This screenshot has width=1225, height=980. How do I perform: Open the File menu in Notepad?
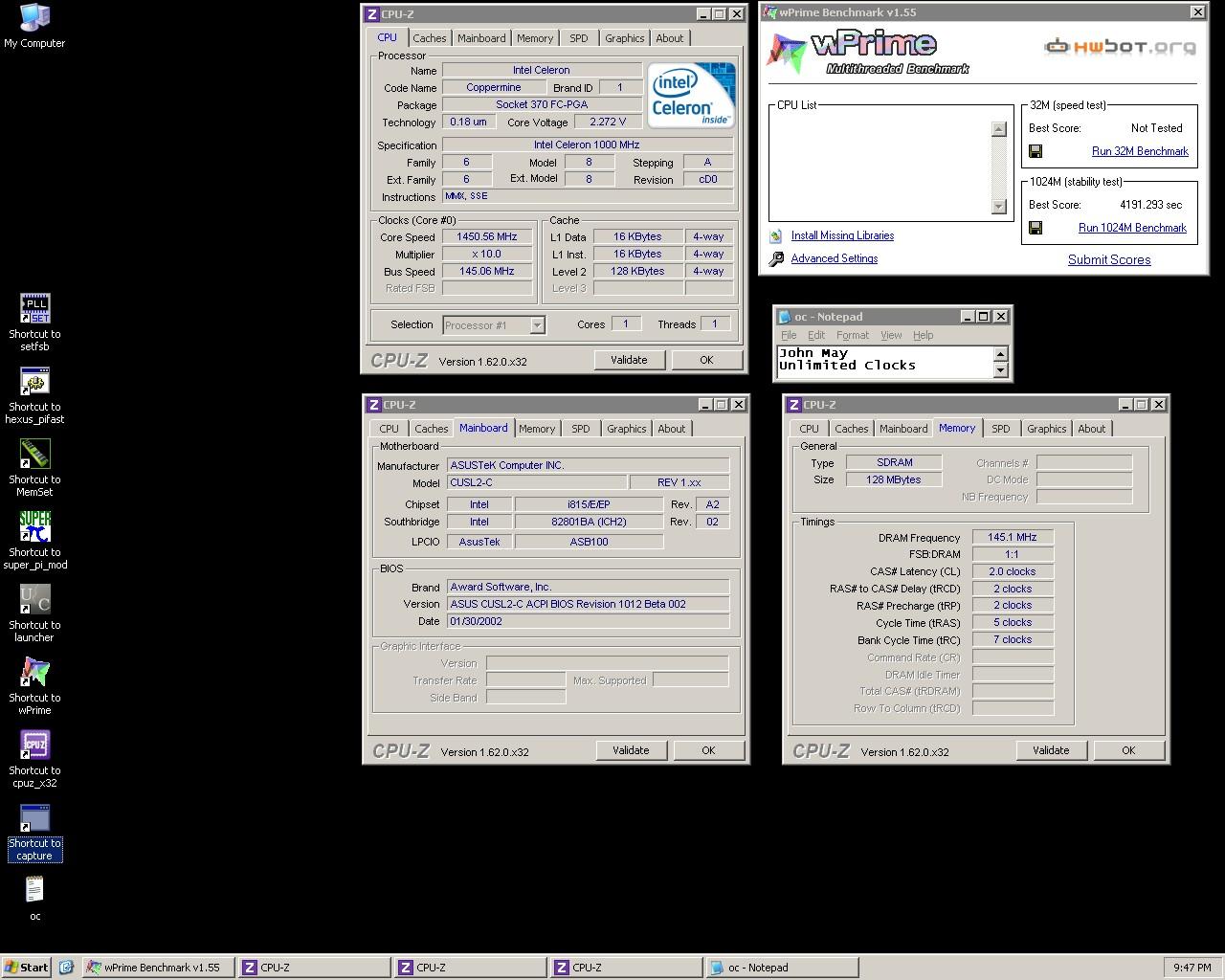789,335
